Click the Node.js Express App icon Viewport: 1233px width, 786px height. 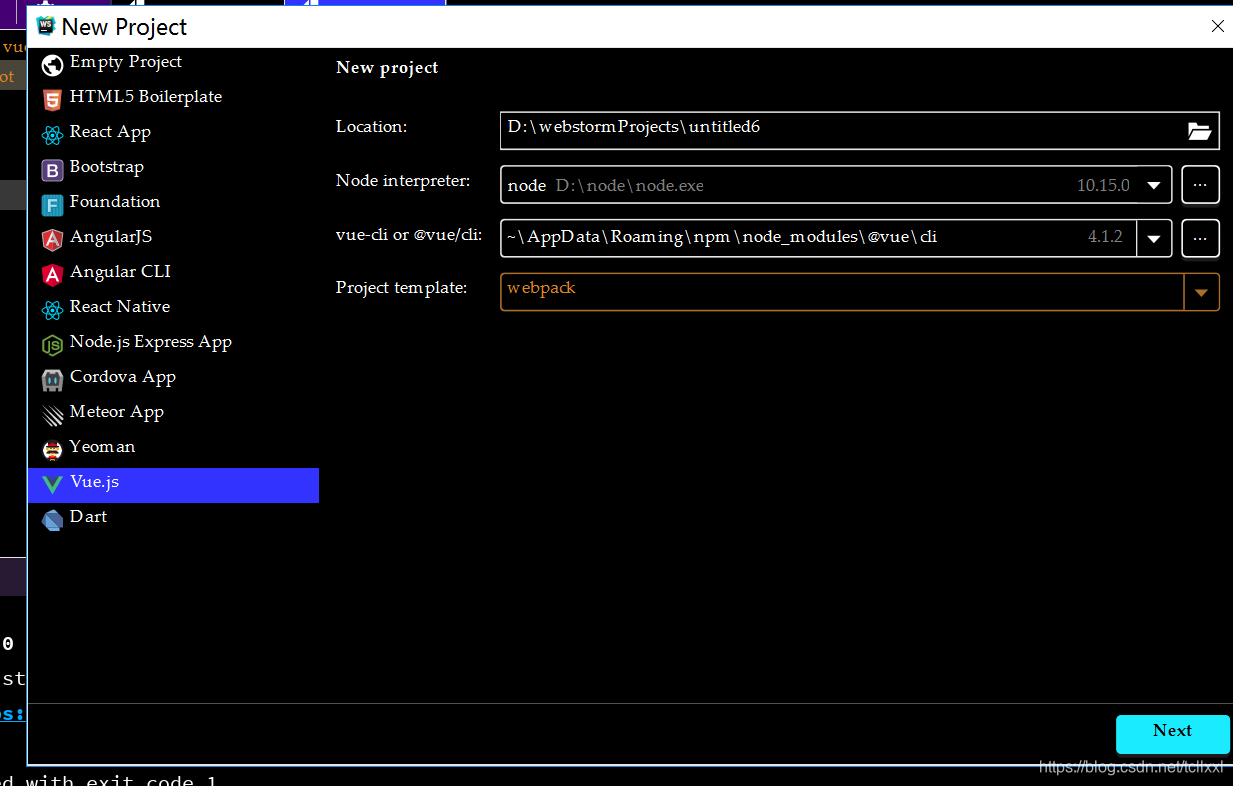pos(52,345)
